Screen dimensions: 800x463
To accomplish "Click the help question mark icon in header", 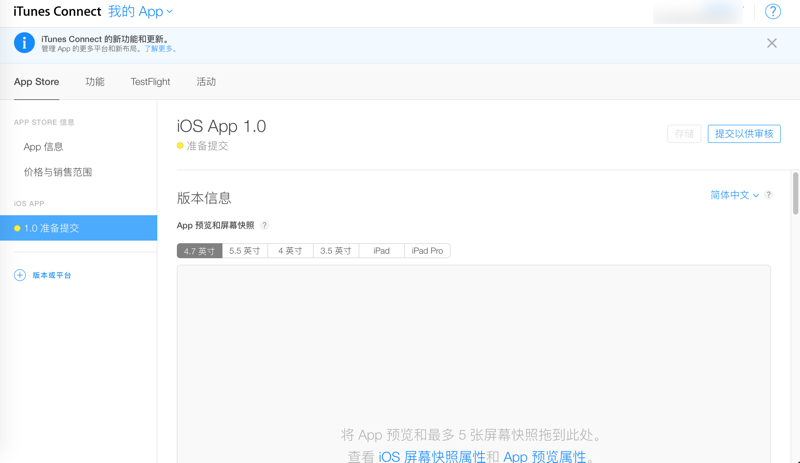I will click(772, 12).
